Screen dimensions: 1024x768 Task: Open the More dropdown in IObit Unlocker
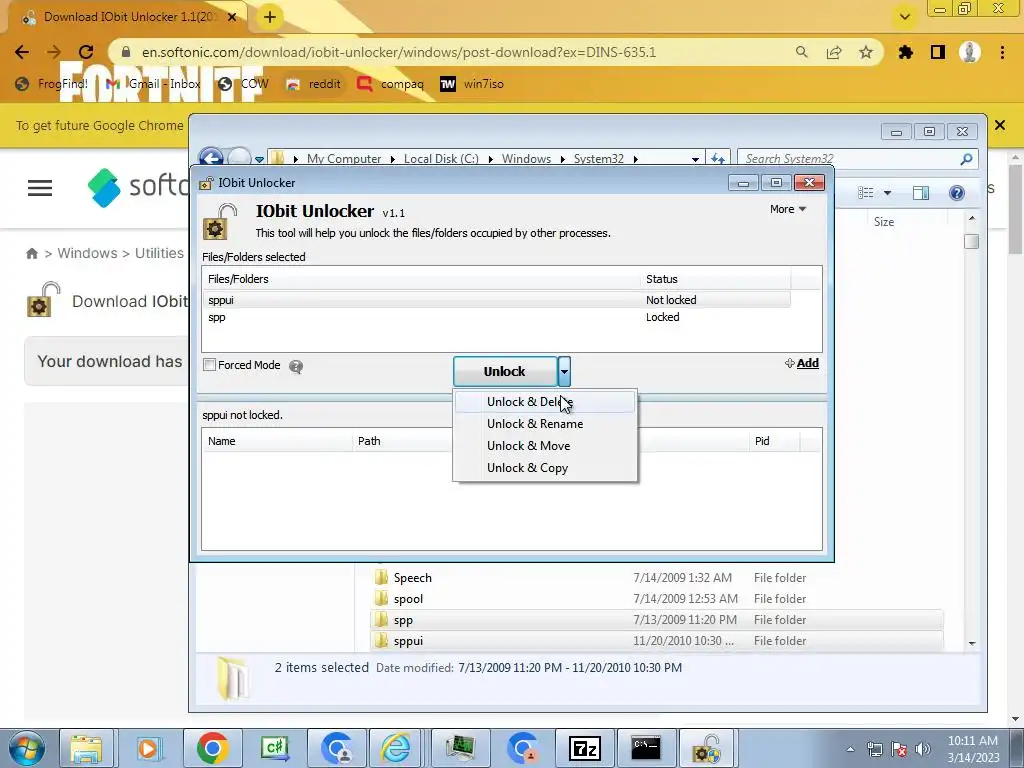point(788,209)
